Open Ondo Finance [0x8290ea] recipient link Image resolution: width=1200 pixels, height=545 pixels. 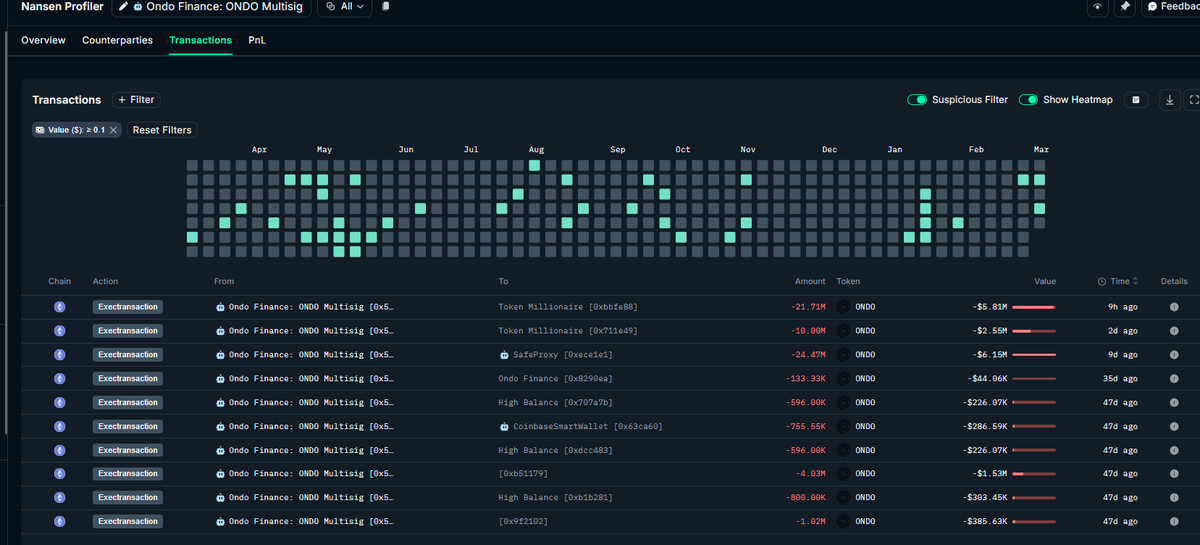click(555, 379)
